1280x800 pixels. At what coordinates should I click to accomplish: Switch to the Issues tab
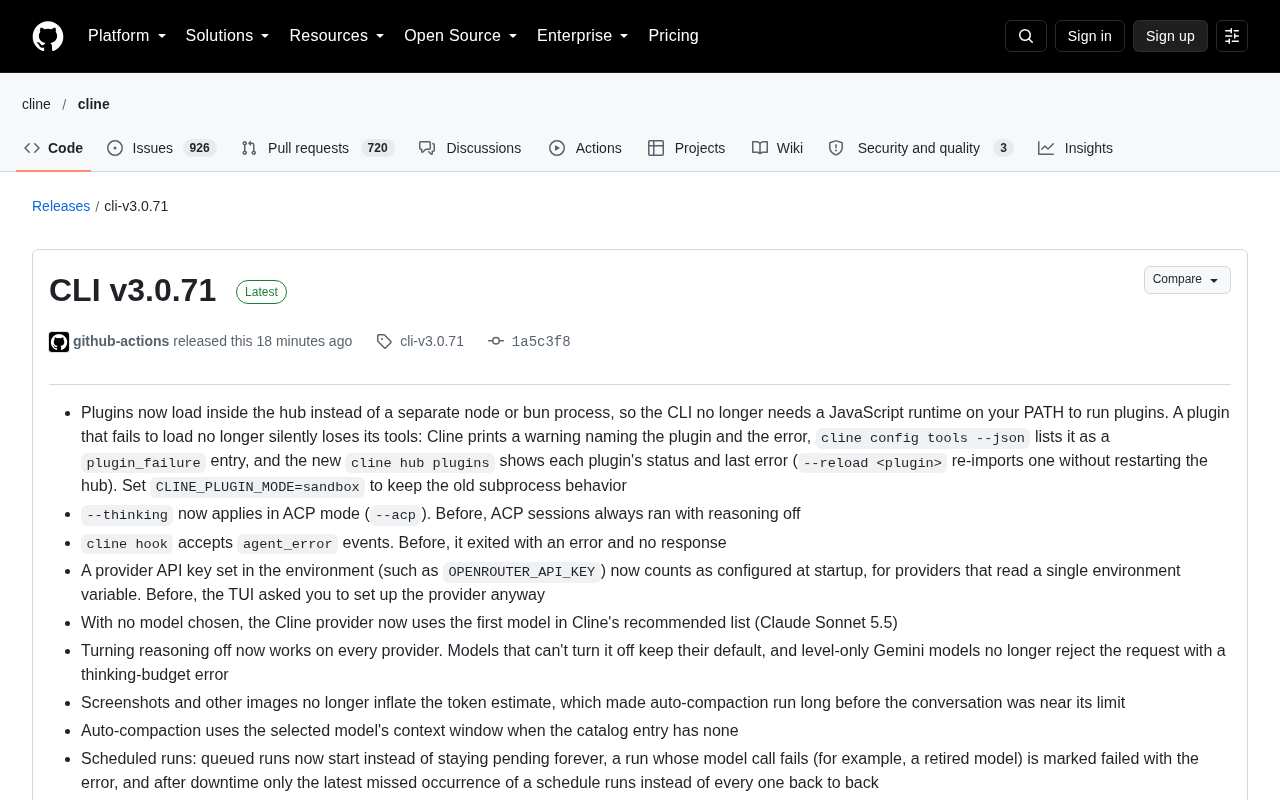(x=162, y=148)
